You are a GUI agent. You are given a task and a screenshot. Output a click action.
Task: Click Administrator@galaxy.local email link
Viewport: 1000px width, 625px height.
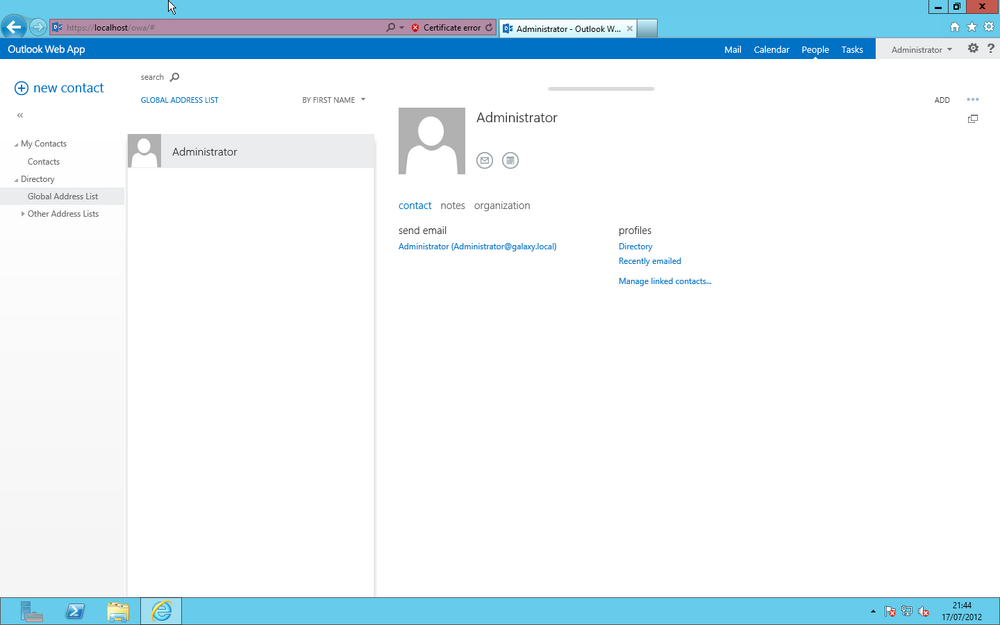[477, 246]
